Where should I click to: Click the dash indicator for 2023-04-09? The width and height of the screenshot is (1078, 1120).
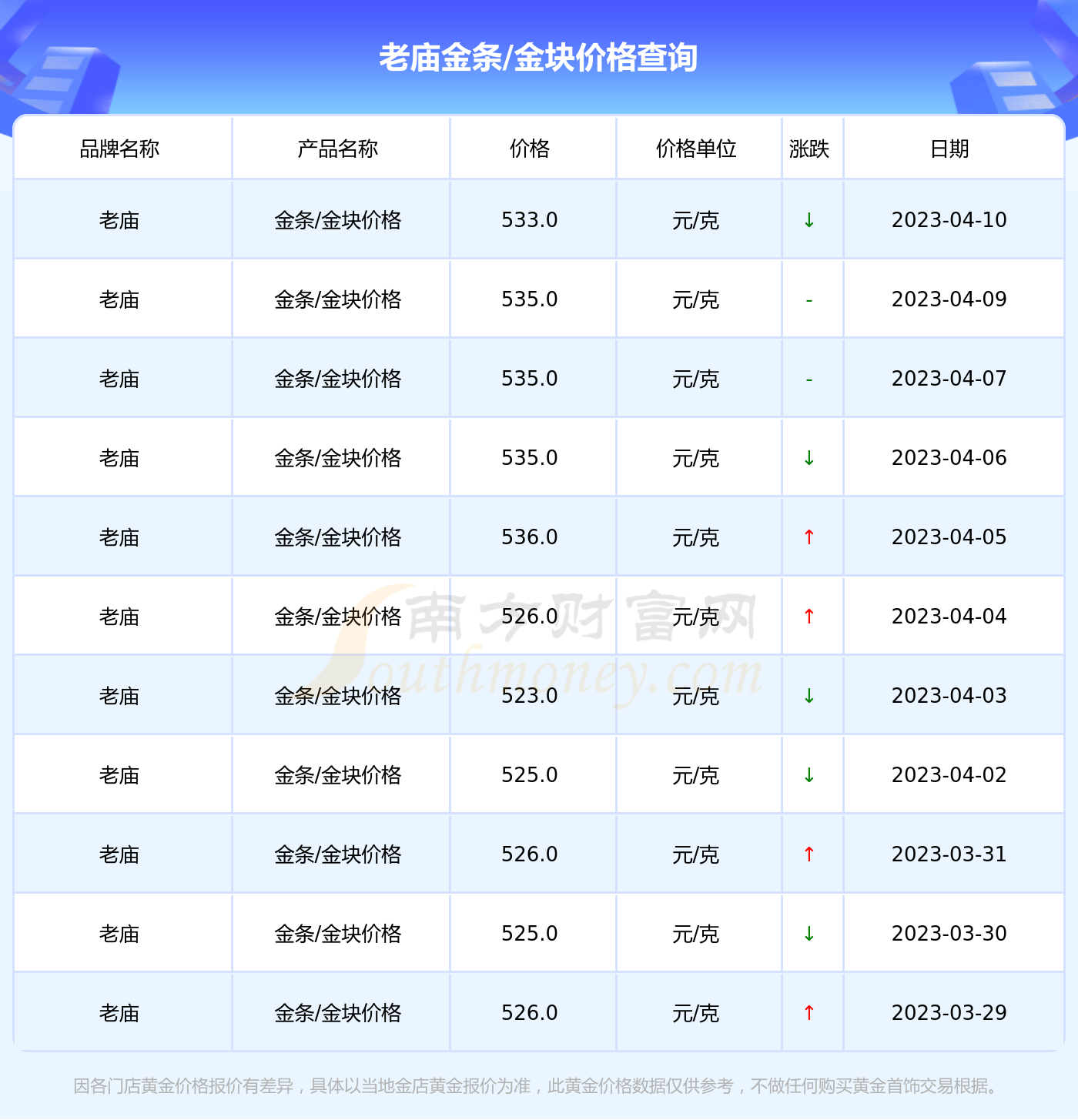pyautogui.click(x=809, y=300)
